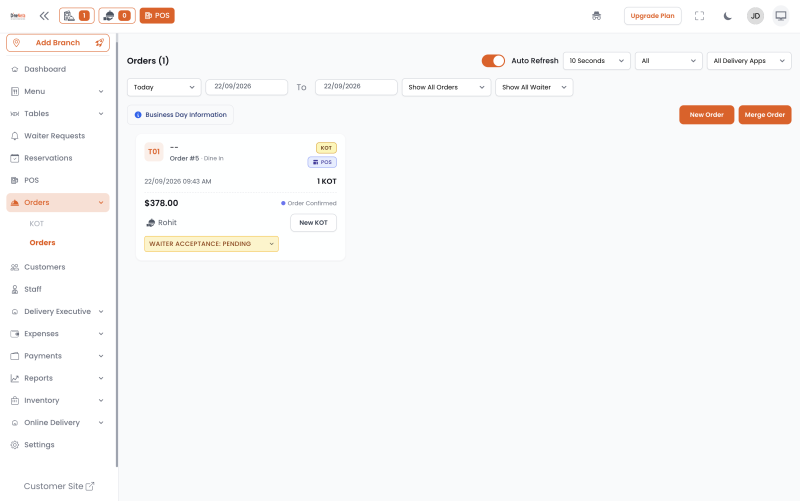Click waiter name Rohit
The width and height of the screenshot is (800, 501).
click(167, 223)
